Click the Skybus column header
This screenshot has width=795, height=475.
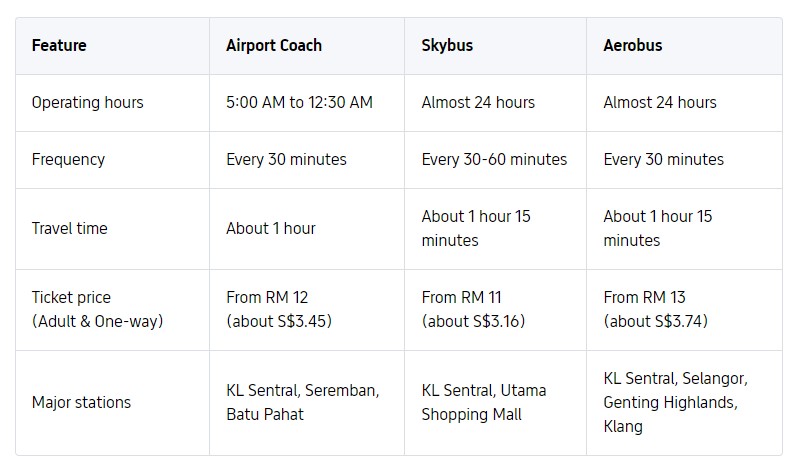pos(447,45)
